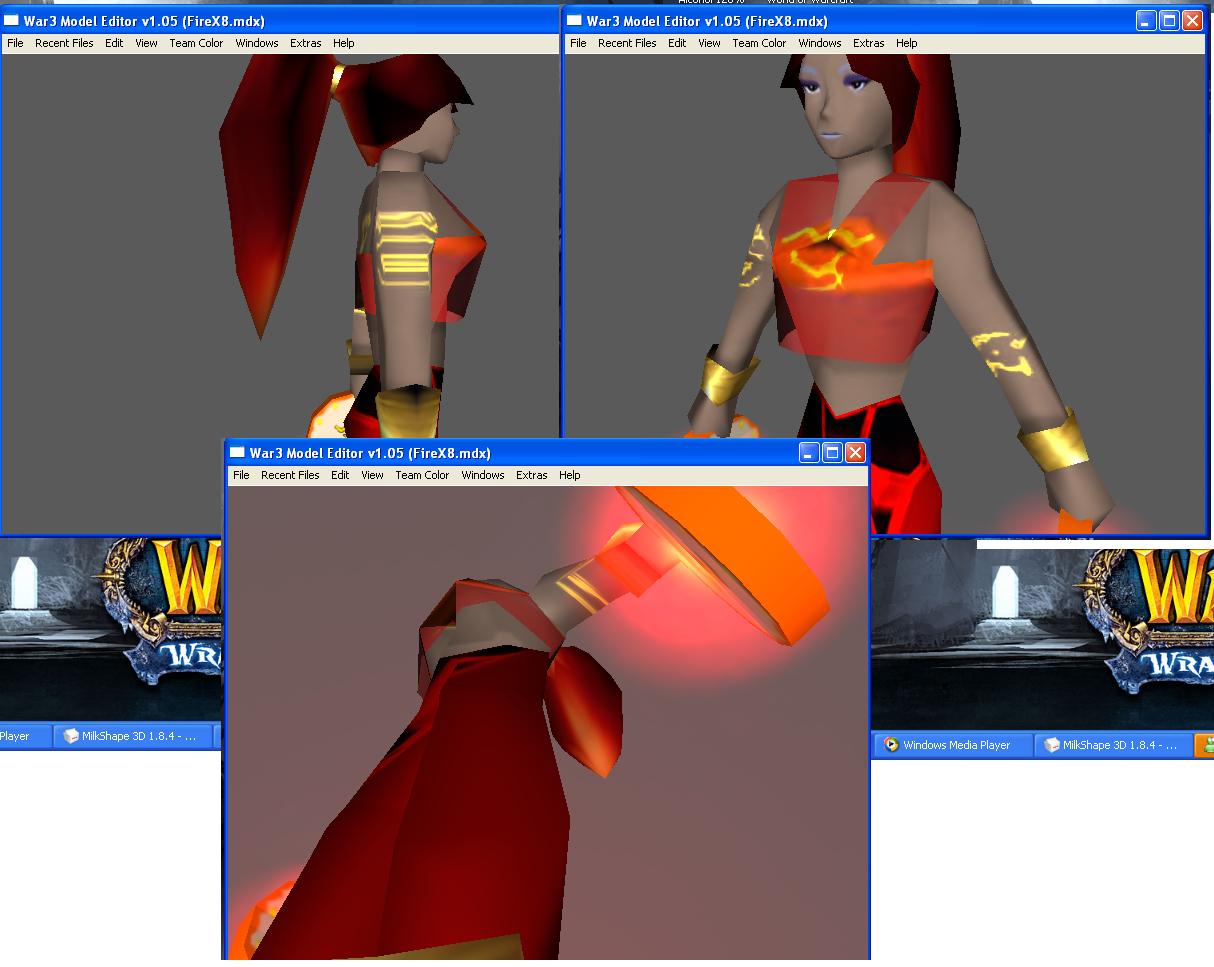Maximize the top-right War3 Model Editor window

click(1169, 20)
